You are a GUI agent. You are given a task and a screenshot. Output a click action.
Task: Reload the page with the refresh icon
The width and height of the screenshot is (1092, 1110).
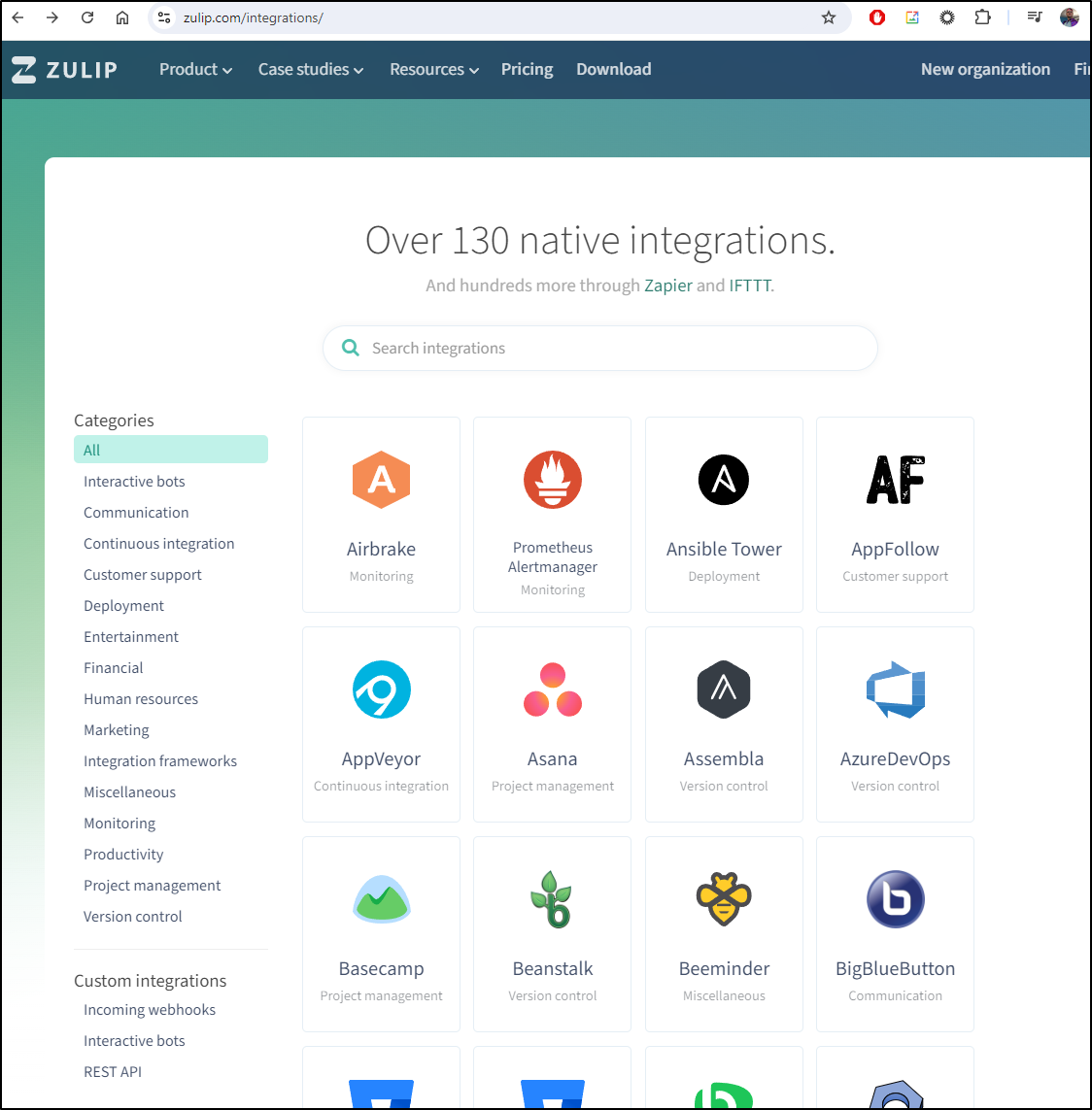[87, 17]
